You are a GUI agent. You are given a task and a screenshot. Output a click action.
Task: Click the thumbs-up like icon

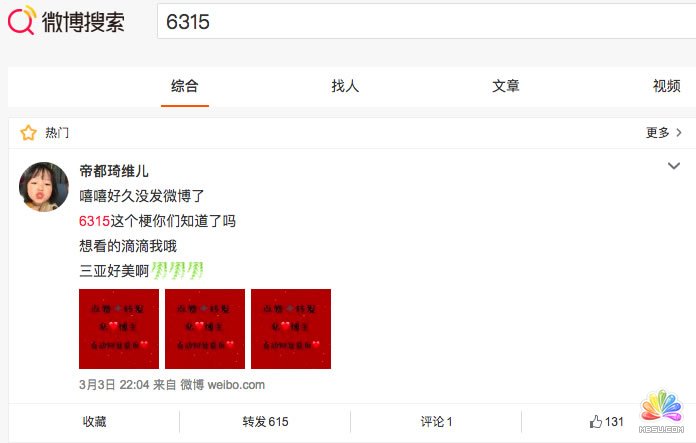click(x=596, y=421)
